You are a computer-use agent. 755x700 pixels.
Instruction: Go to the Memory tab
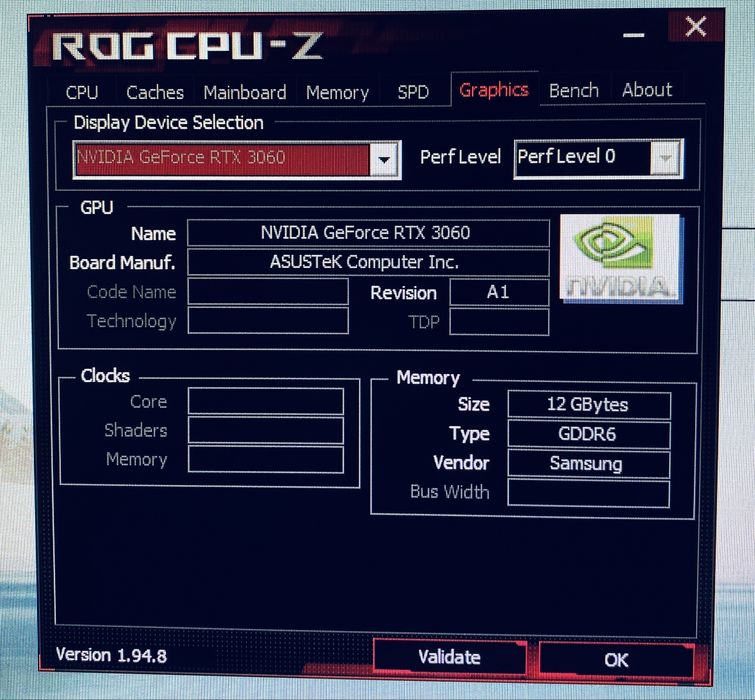pyautogui.click(x=338, y=92)
